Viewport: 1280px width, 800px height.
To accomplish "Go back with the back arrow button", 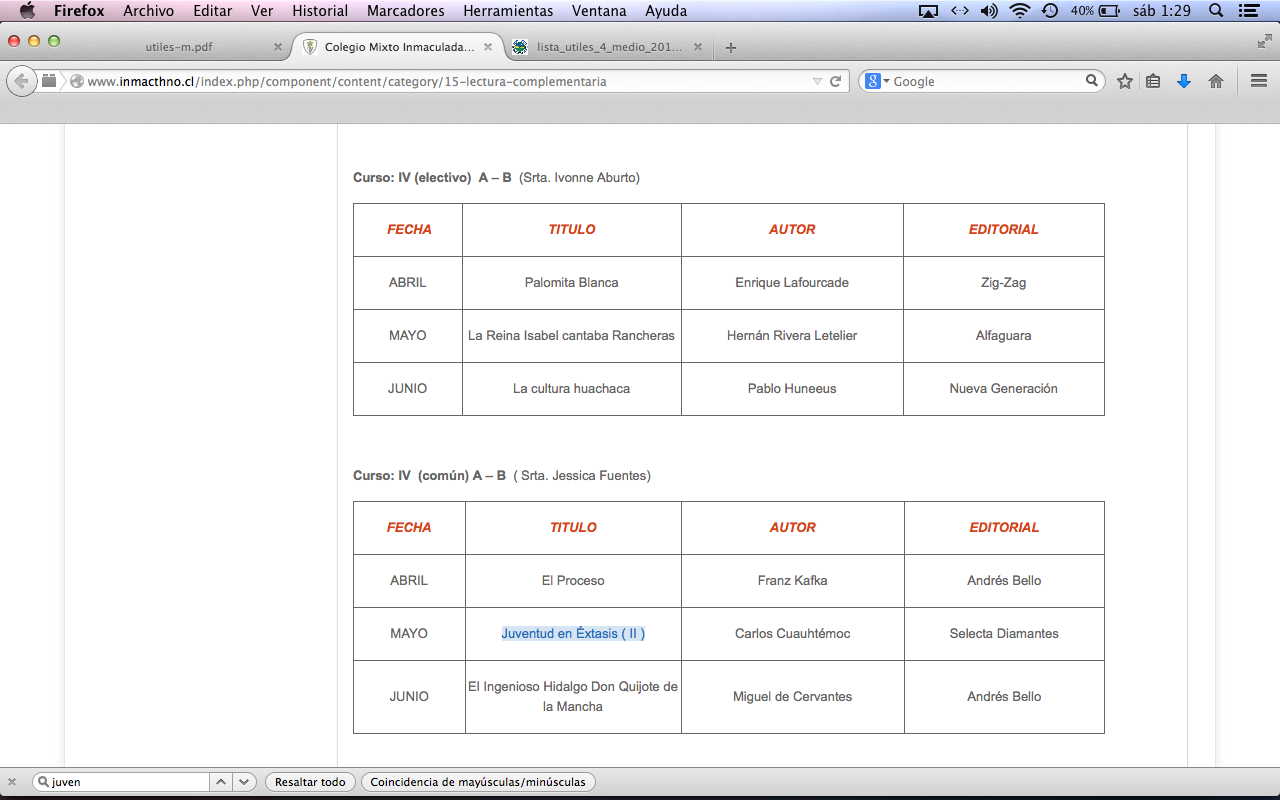I will click(x=21, y=81).
